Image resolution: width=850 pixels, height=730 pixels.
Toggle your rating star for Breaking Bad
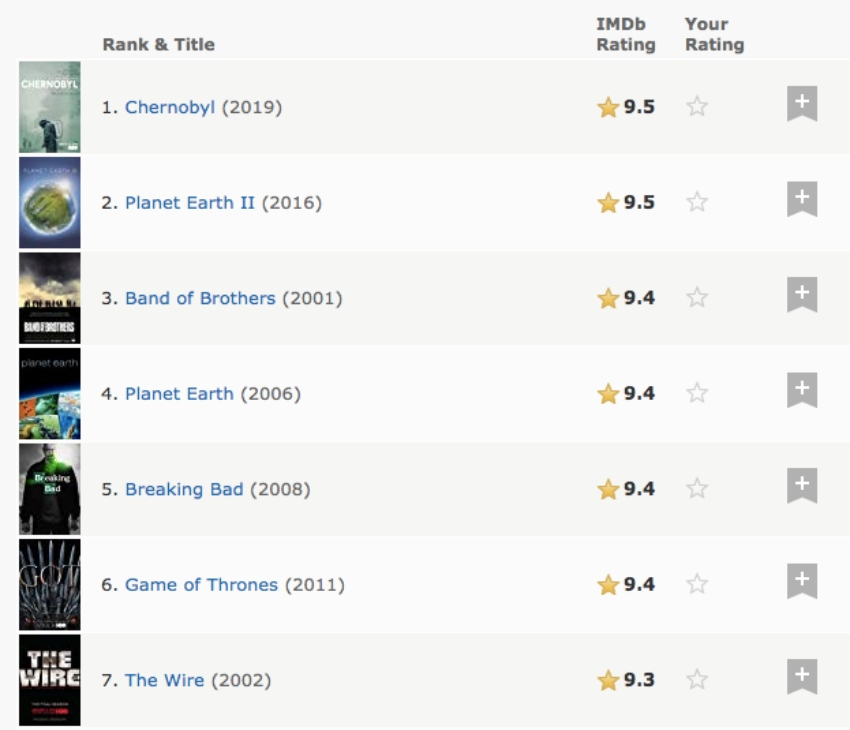697,489
